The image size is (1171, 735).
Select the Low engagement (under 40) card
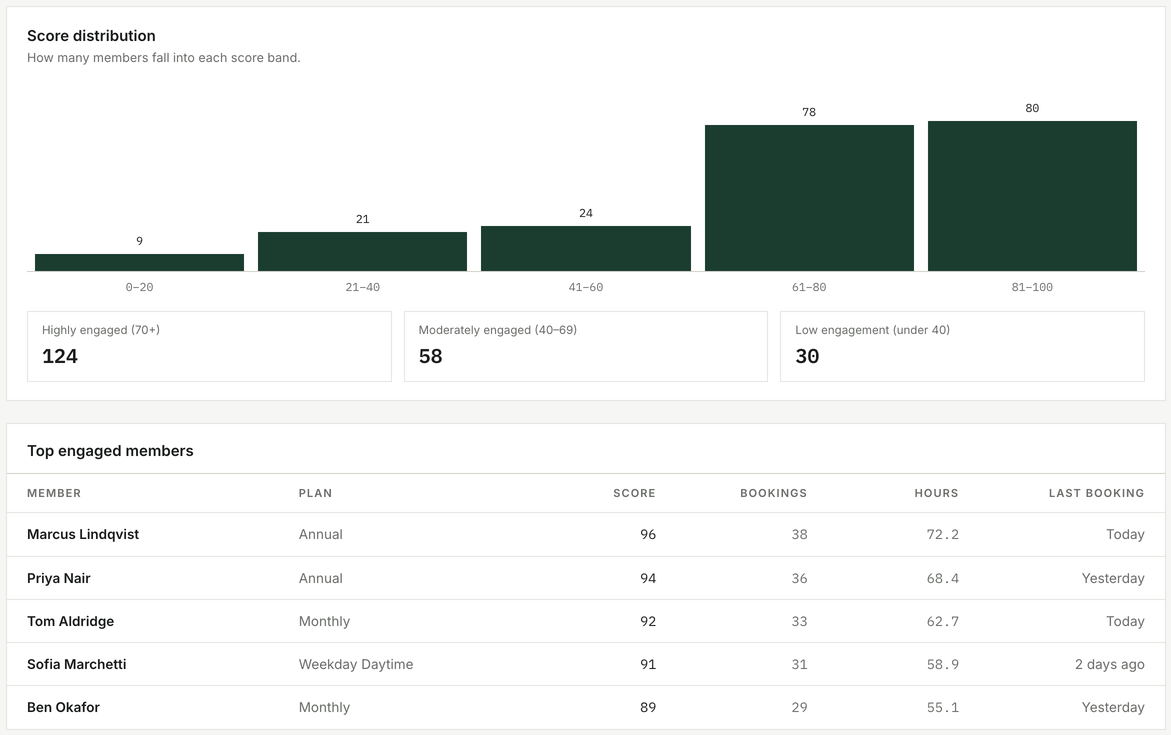click(x=962, y=347)
